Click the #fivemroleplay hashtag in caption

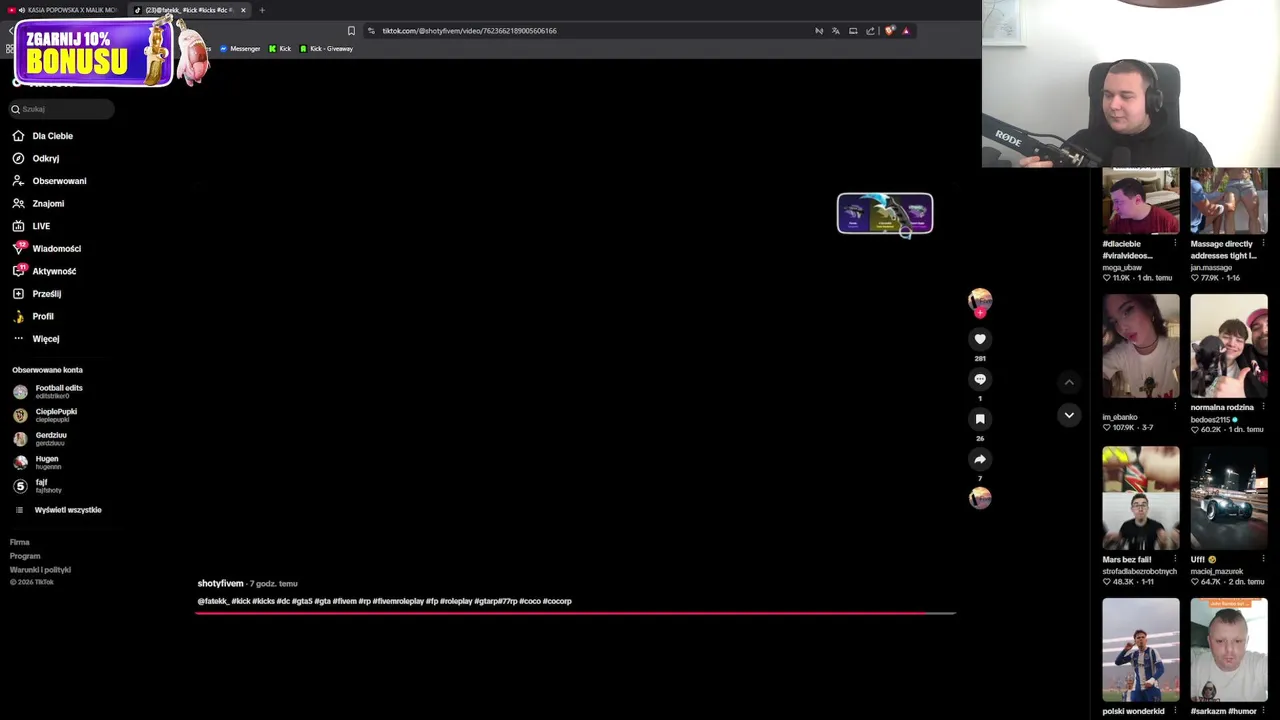(x=398, y=601)
